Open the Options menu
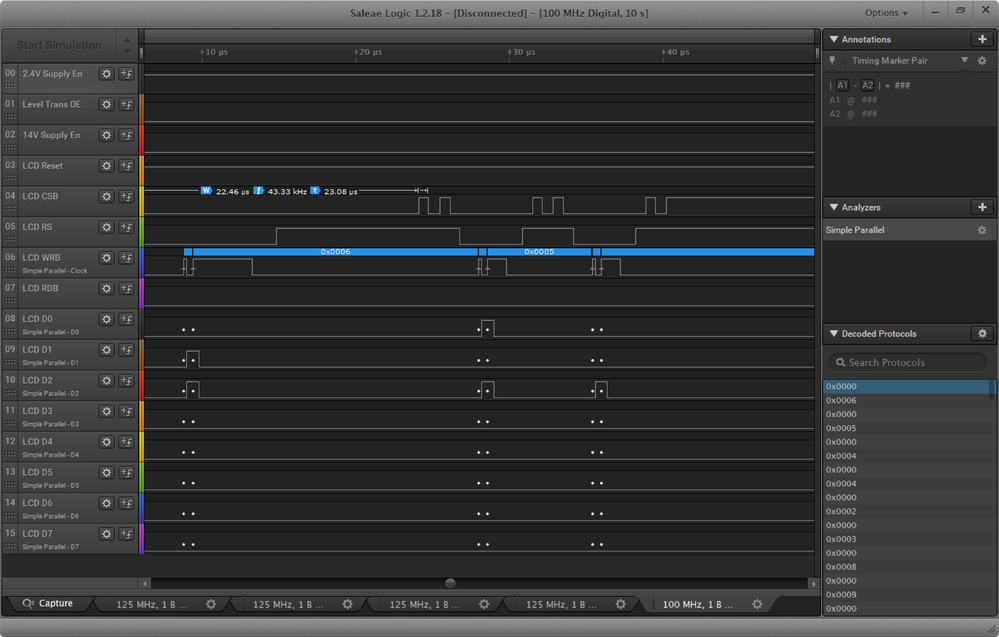This screenshot has width=999, height=637. click(886, 13)
